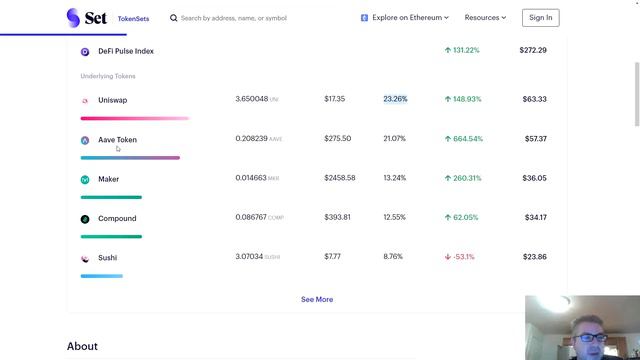
Task: Click the Uniswap pink allocation bar
Action: click(x=135, y=118)
